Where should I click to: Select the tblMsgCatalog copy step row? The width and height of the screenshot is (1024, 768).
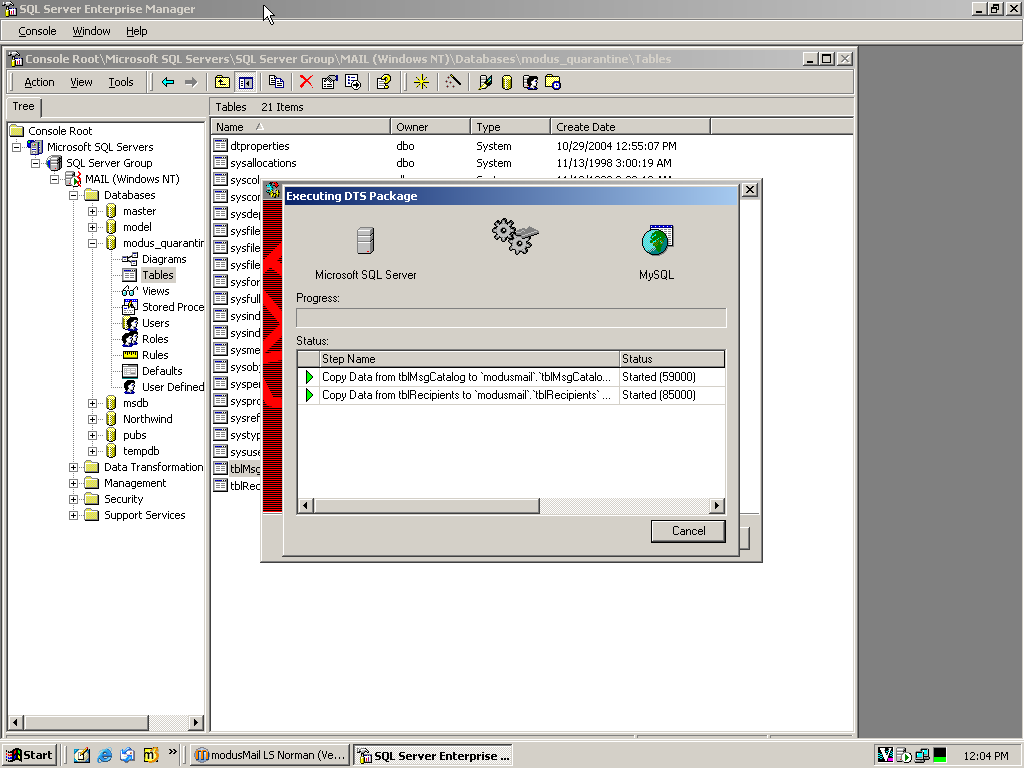point(511,377)
